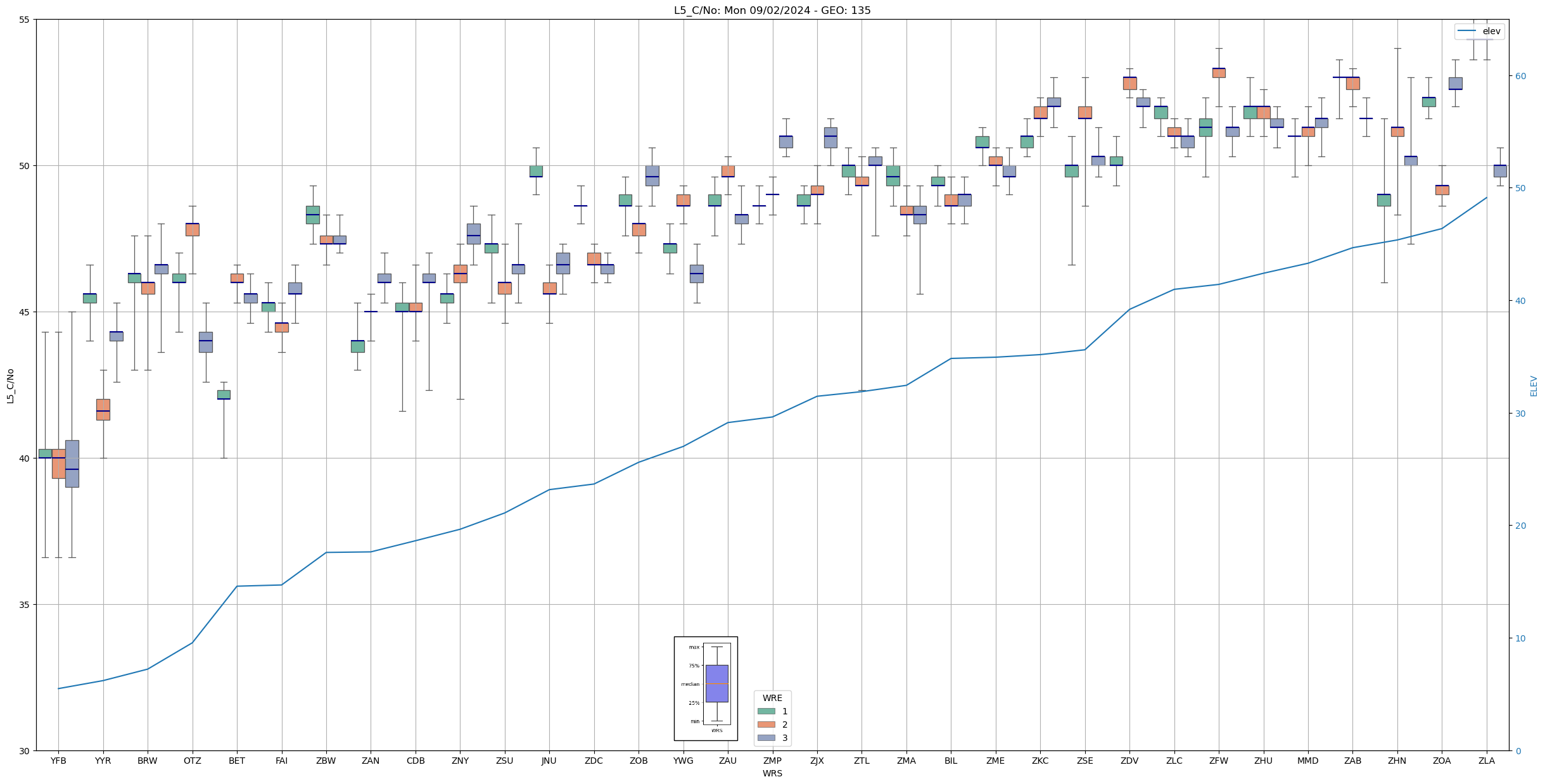Click the OTZ station tick label

pos(192,761)
